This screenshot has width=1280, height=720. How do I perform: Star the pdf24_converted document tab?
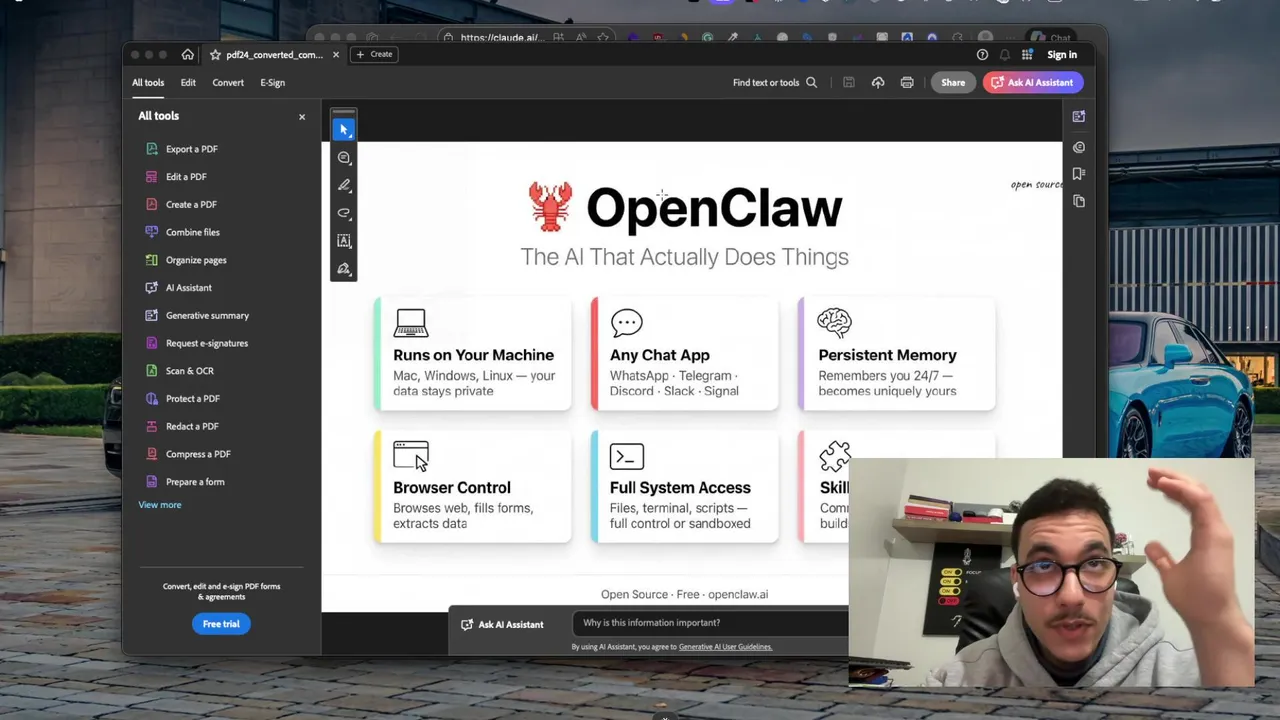pos(215,55)
